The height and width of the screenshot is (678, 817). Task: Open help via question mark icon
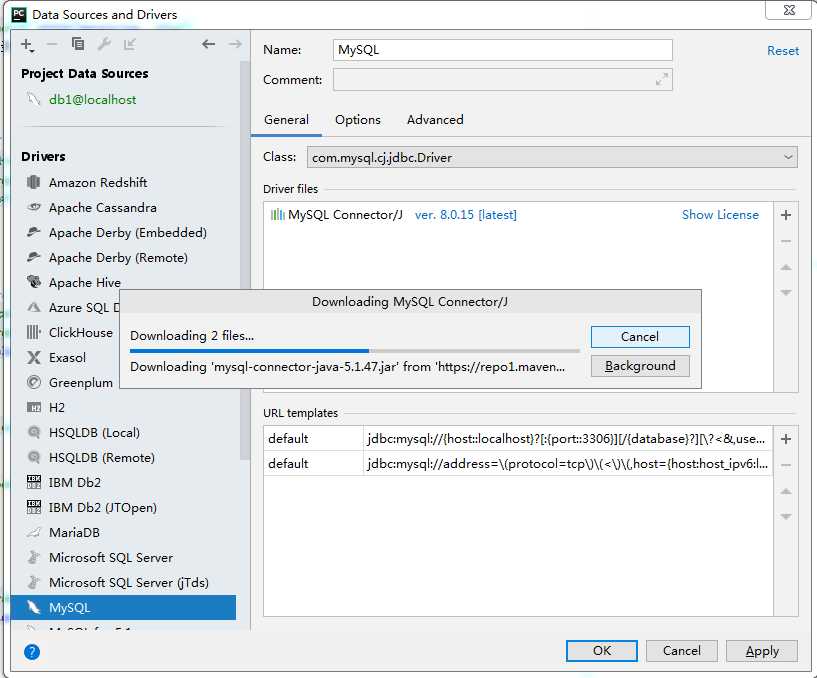(x=32, y=652)
